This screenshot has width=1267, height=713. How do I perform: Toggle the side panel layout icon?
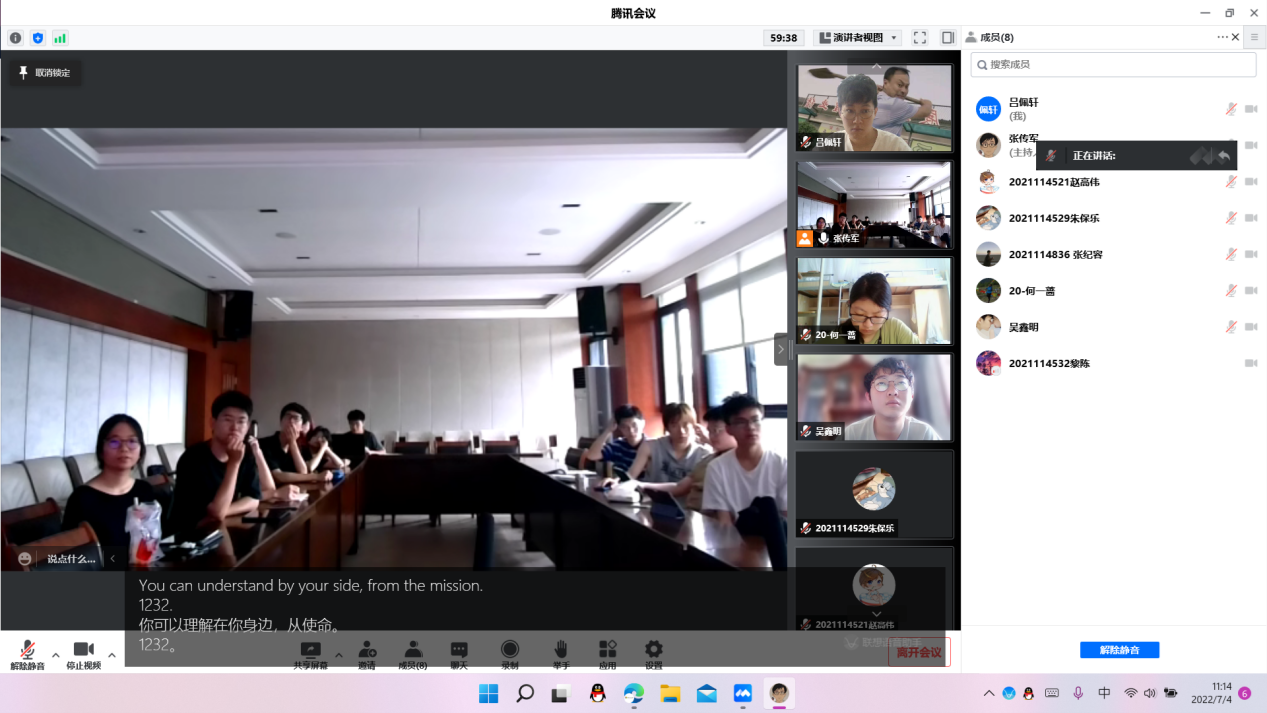(x=948, y=38)
